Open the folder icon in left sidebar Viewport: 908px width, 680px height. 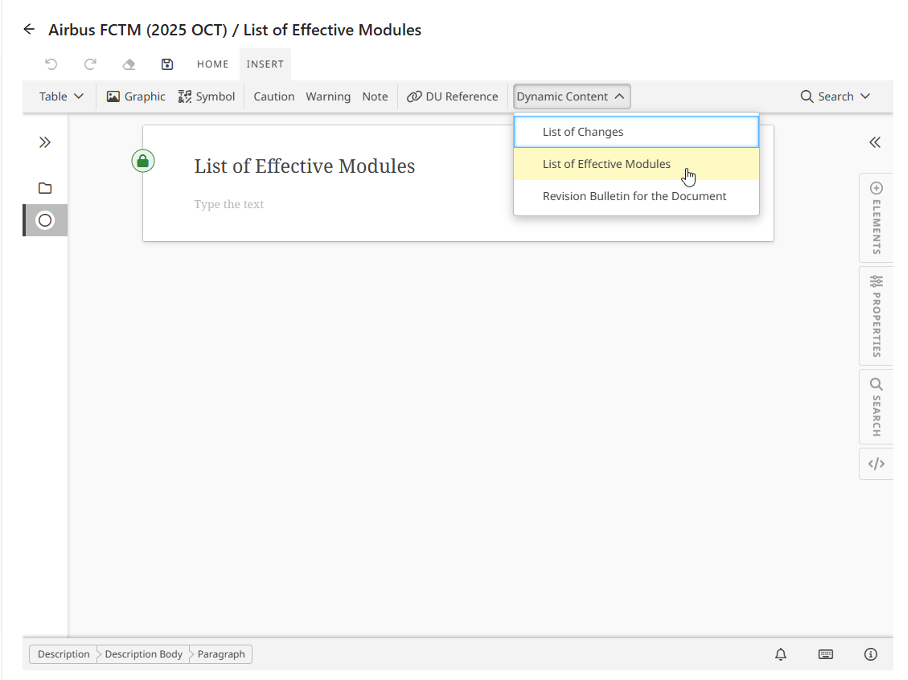(45, 188)
